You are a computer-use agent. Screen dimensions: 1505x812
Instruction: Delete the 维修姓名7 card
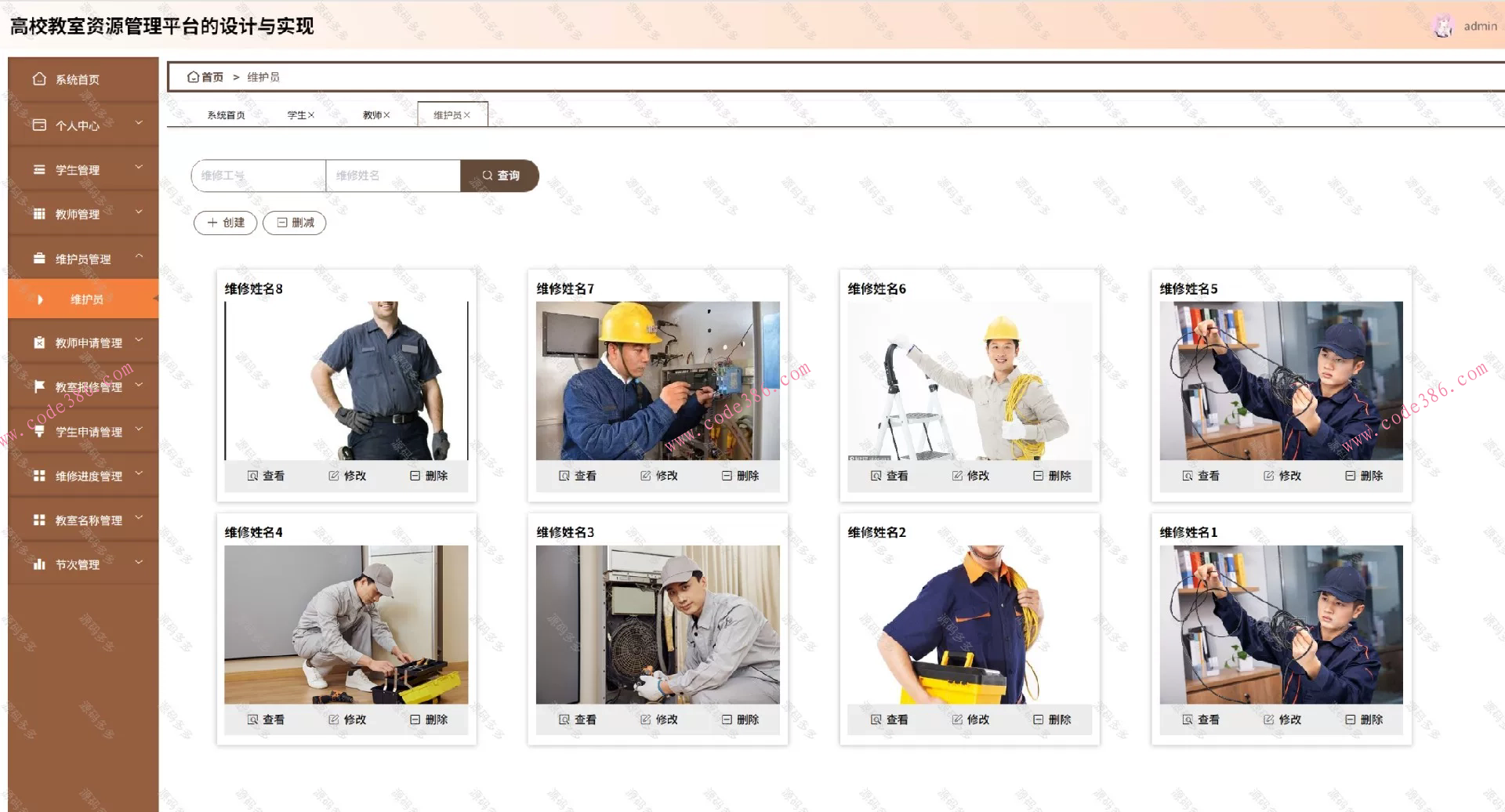coord(740,476)
